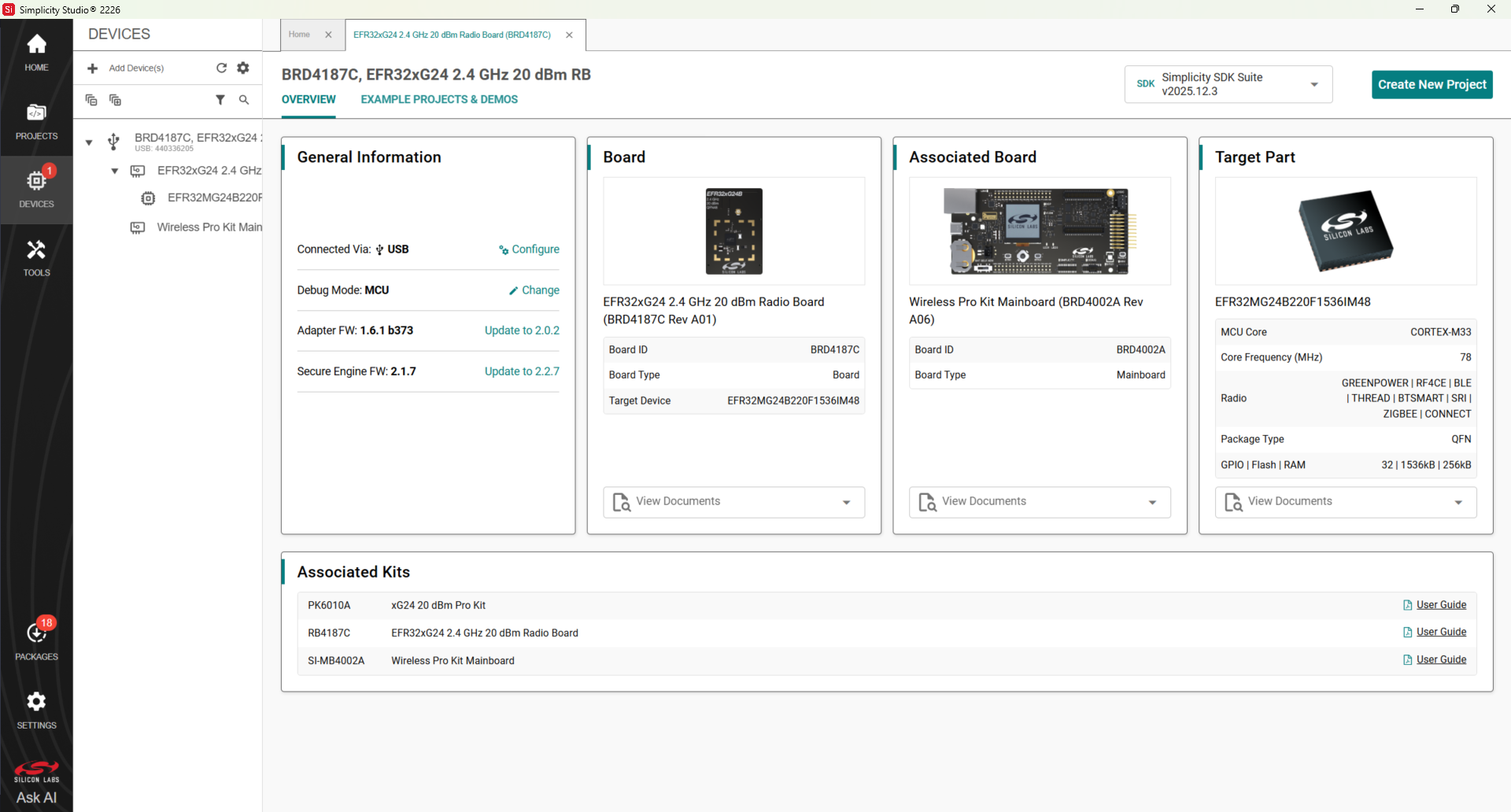Click the 'CORTEX-M33' MCU Core value
1511x812 pixels.
(x=1440, y=332)
